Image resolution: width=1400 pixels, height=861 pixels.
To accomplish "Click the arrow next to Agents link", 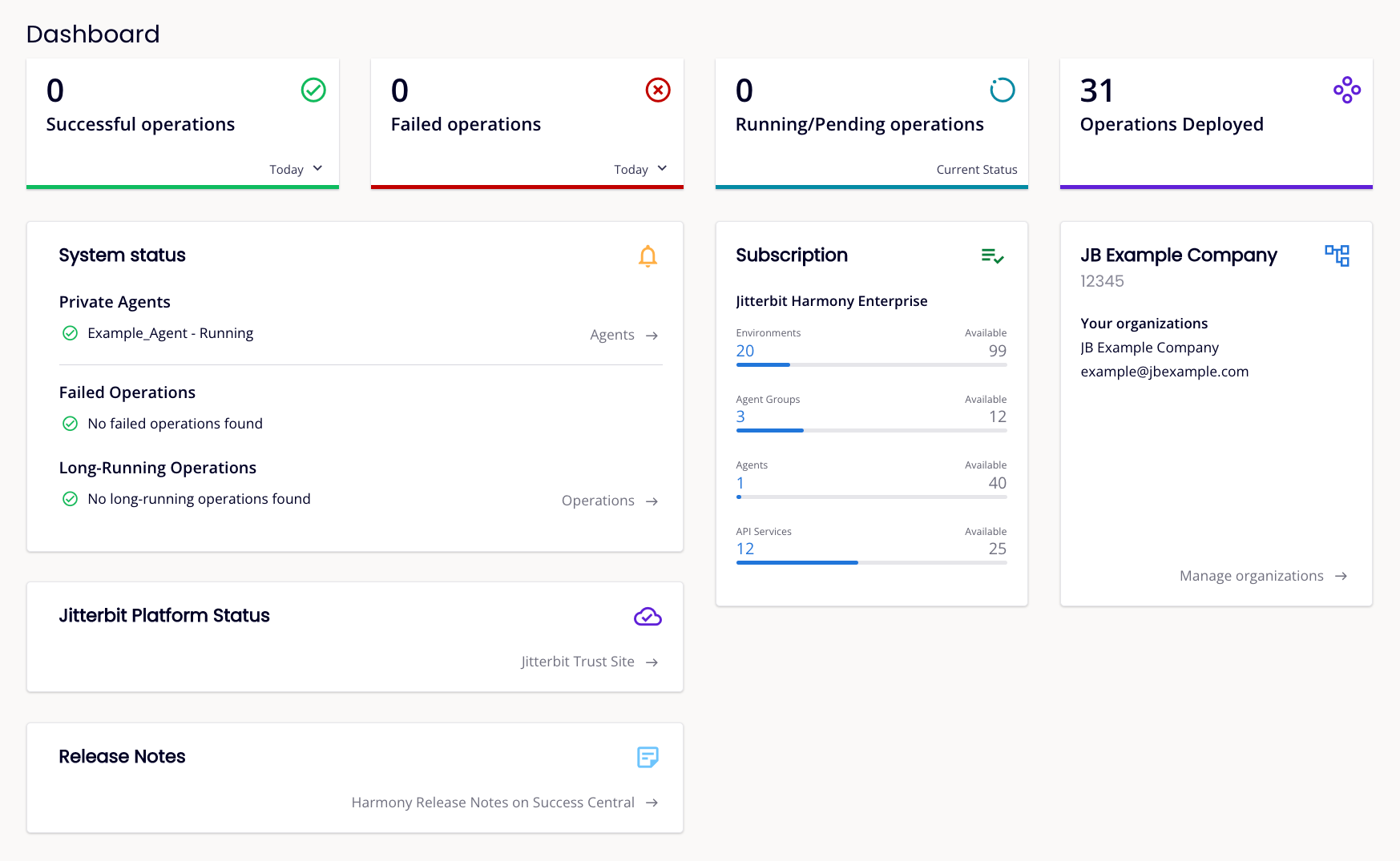I will click(652, 336).
